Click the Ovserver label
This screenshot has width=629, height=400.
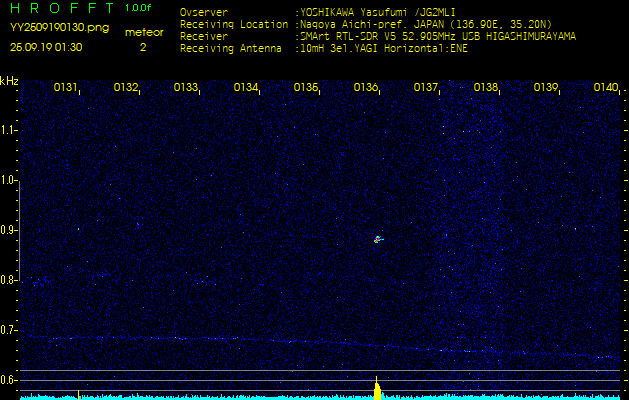[204, 12]
